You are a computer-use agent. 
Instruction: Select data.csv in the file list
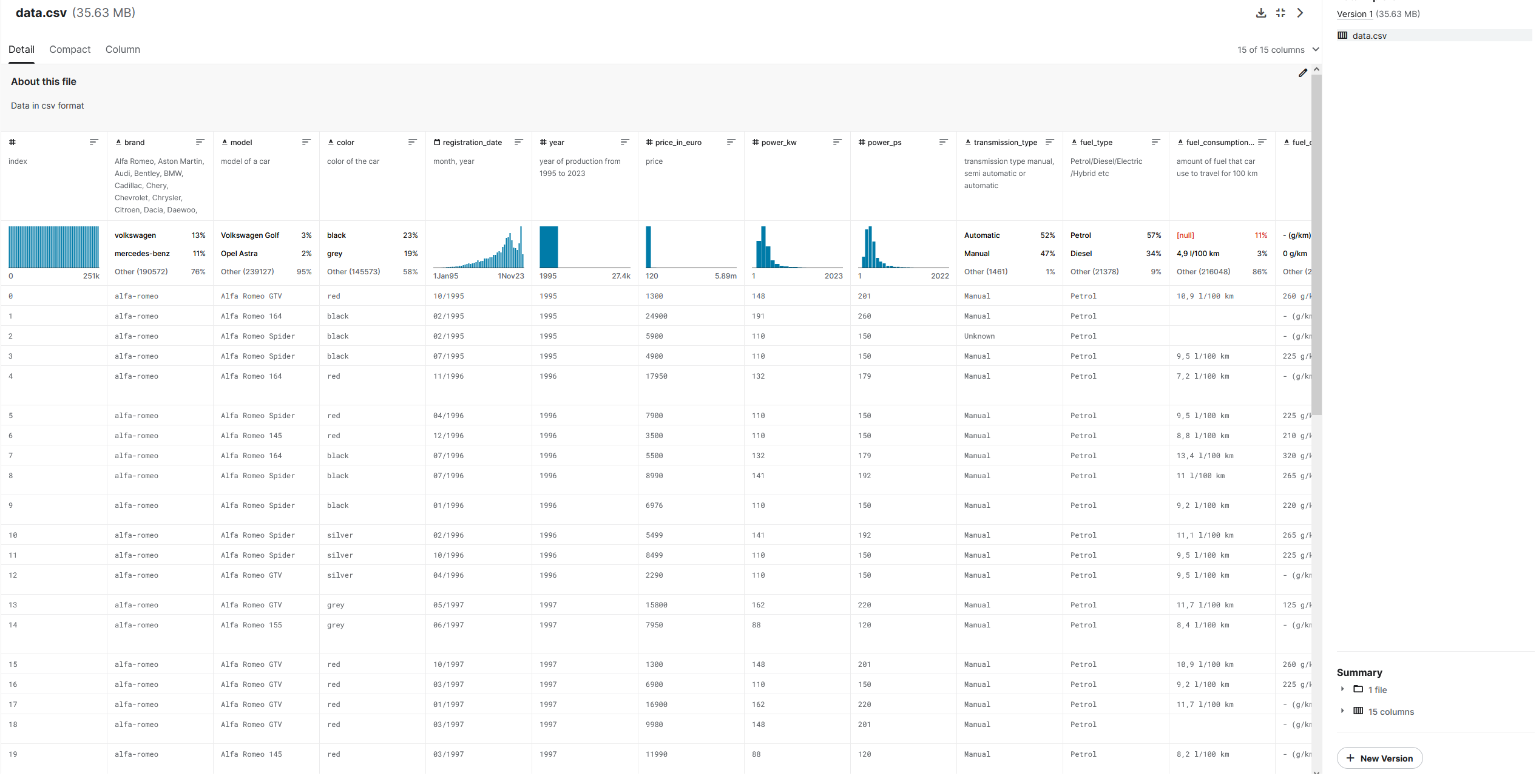pos(1369,36)
